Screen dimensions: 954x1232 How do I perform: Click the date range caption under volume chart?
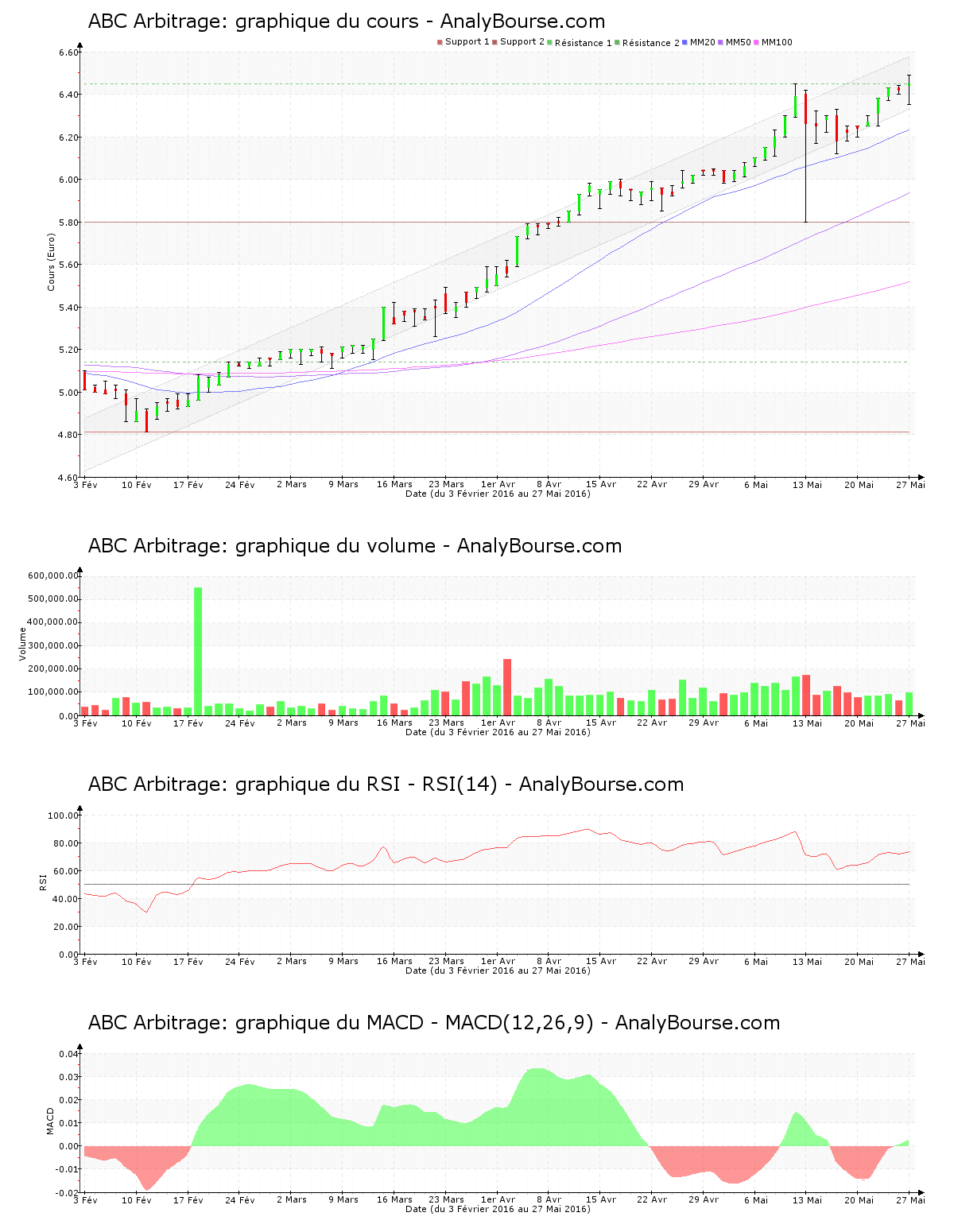pos(498,732)
